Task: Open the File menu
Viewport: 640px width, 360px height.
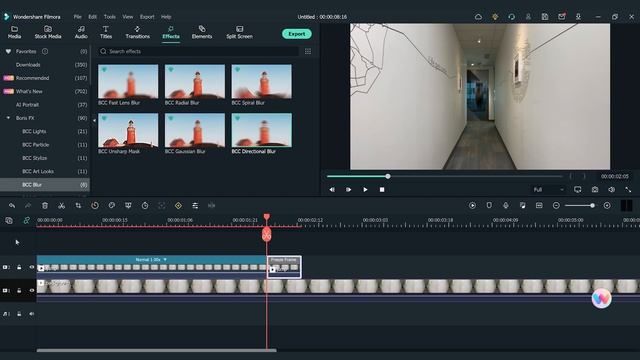Action: click(x=78, y=17)
